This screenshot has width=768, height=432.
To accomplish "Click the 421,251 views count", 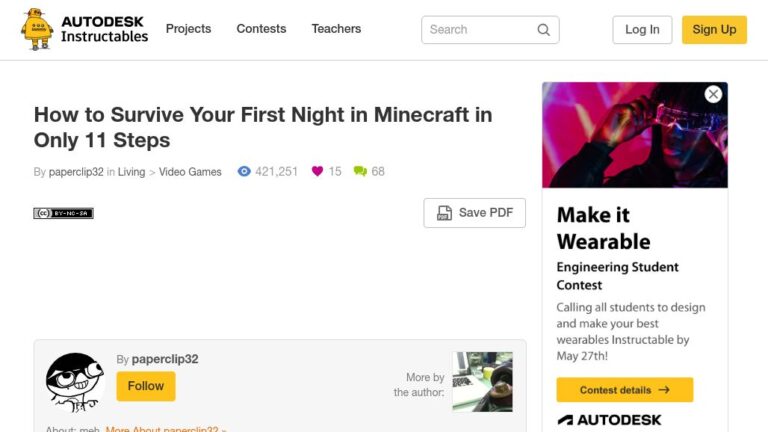I will pos(276,171).
